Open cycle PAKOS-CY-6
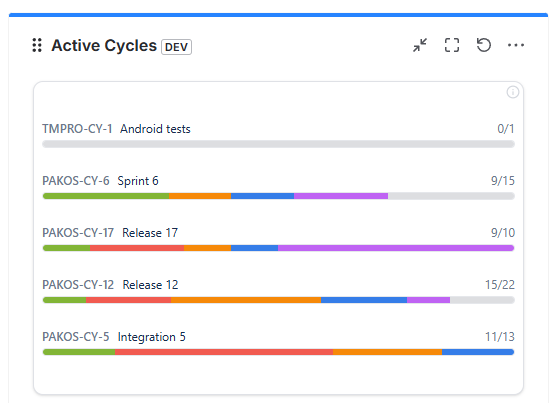The image size is (556, 403). pyautogui.click(x=76, y=181)
